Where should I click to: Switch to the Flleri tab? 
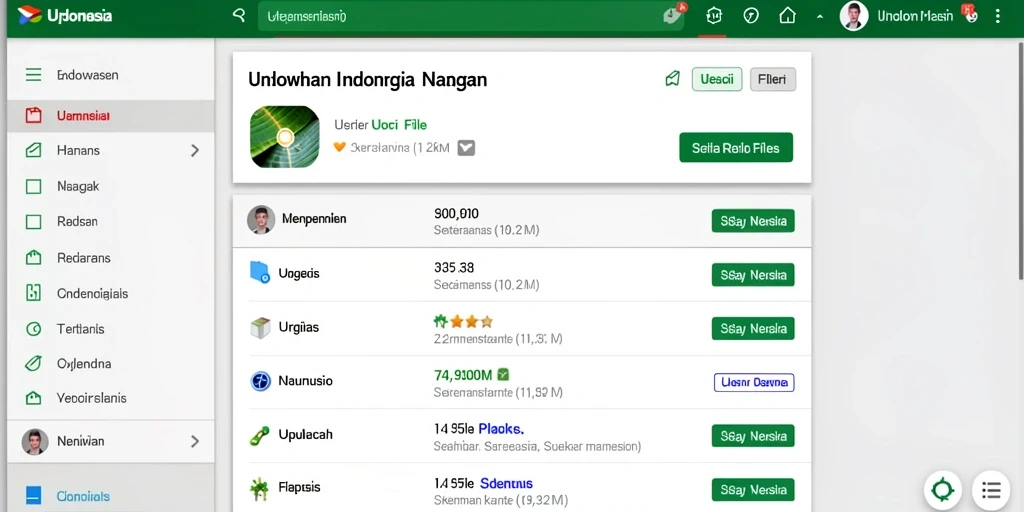point(773,80)
